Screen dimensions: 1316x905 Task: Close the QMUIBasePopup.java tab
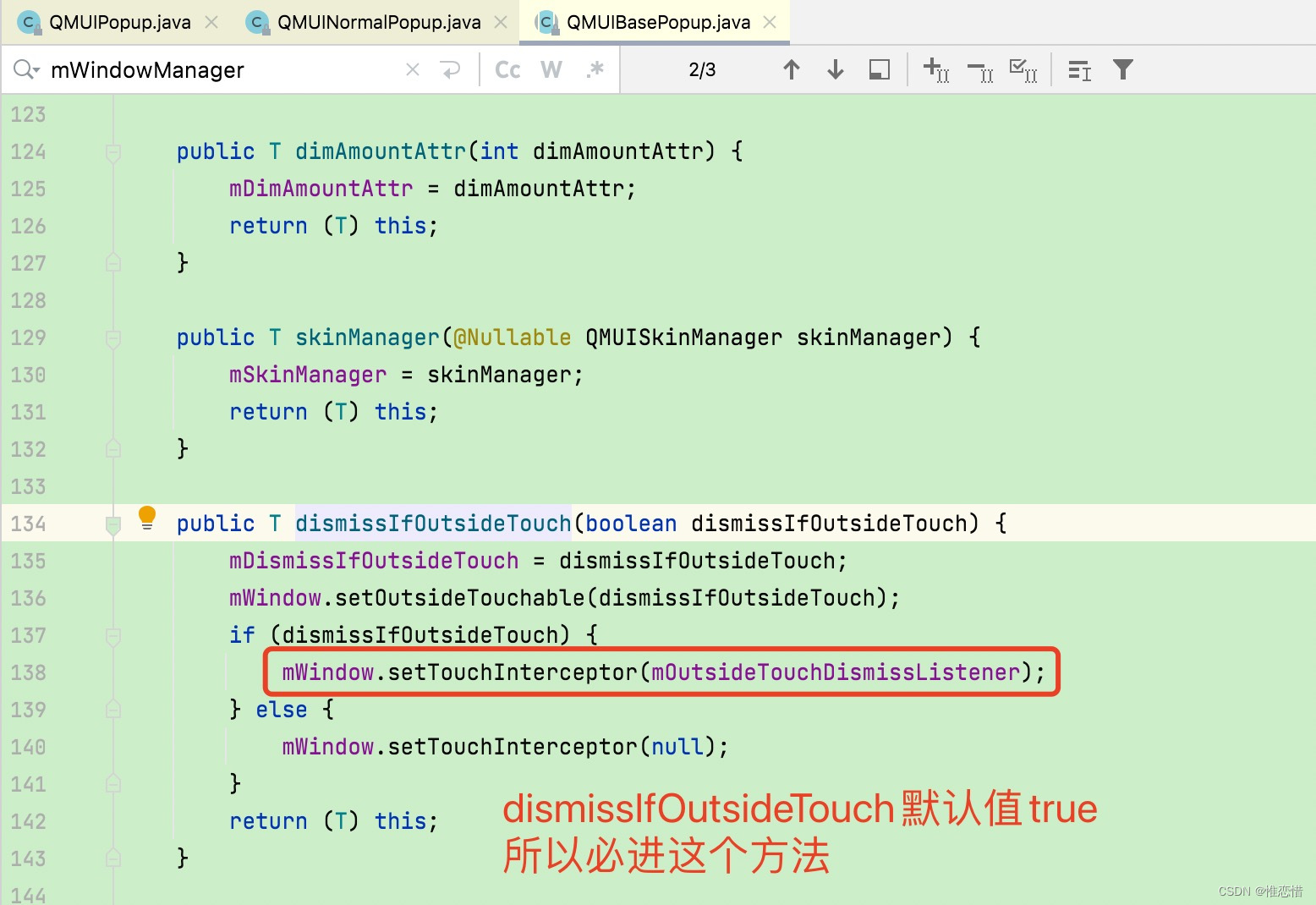click(x=770, y=22)
